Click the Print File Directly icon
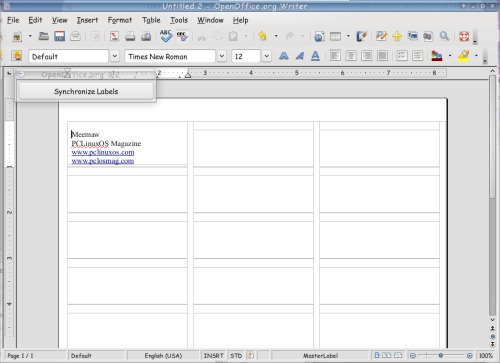This screenshot has width=500, height=363. [130, 36]
